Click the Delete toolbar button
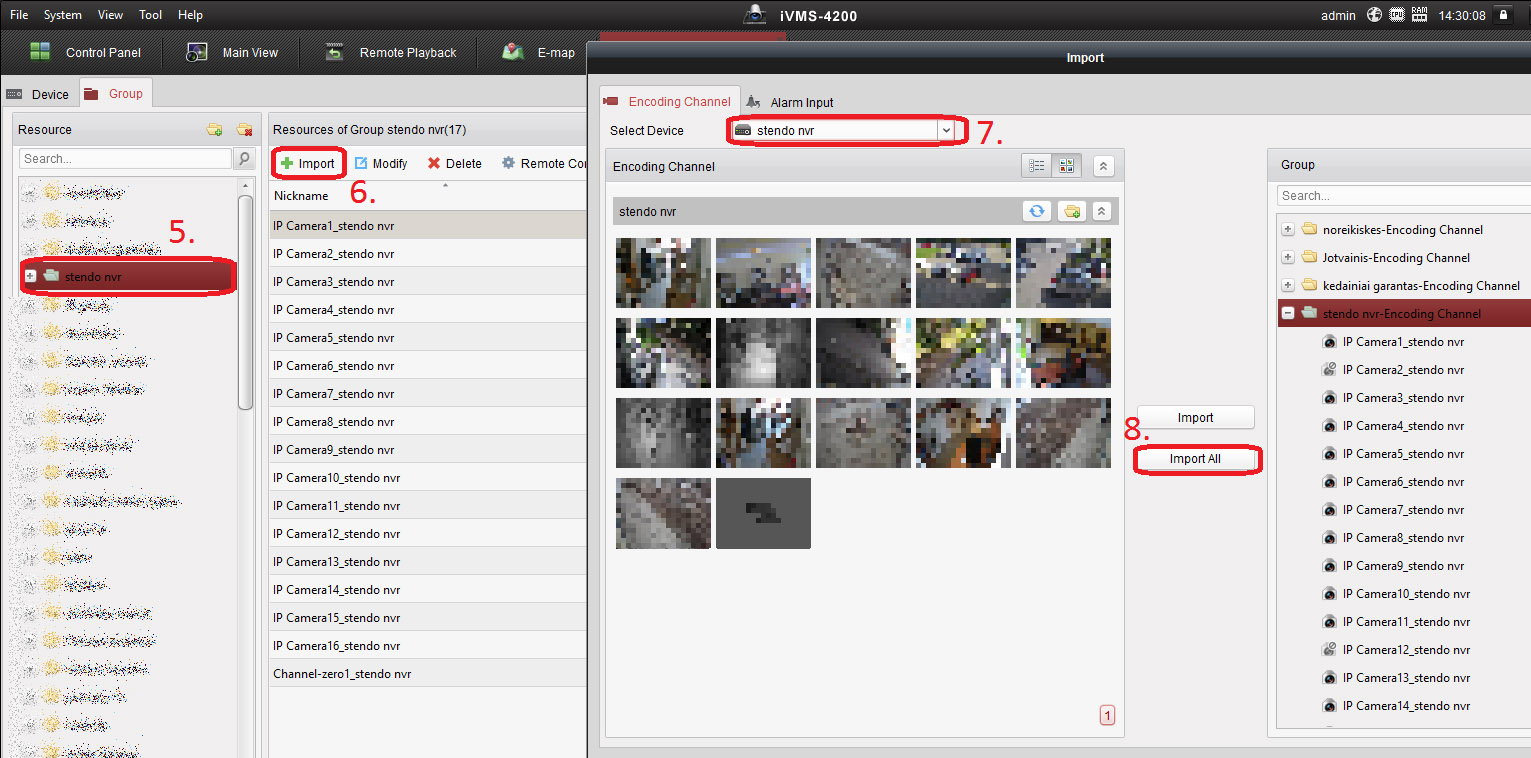 [x=455, y=163]
